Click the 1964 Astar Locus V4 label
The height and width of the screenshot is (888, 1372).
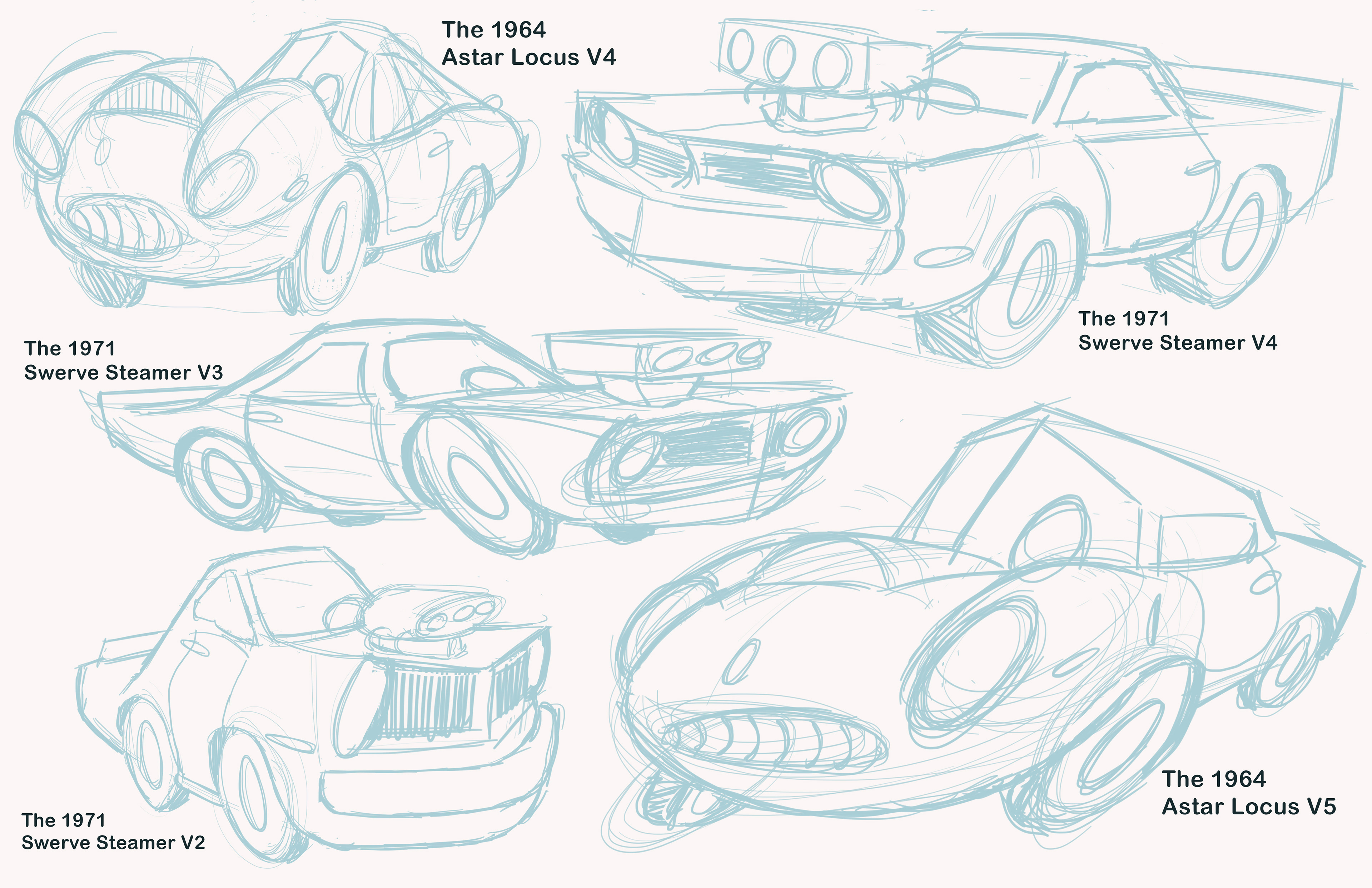[530, 43]
